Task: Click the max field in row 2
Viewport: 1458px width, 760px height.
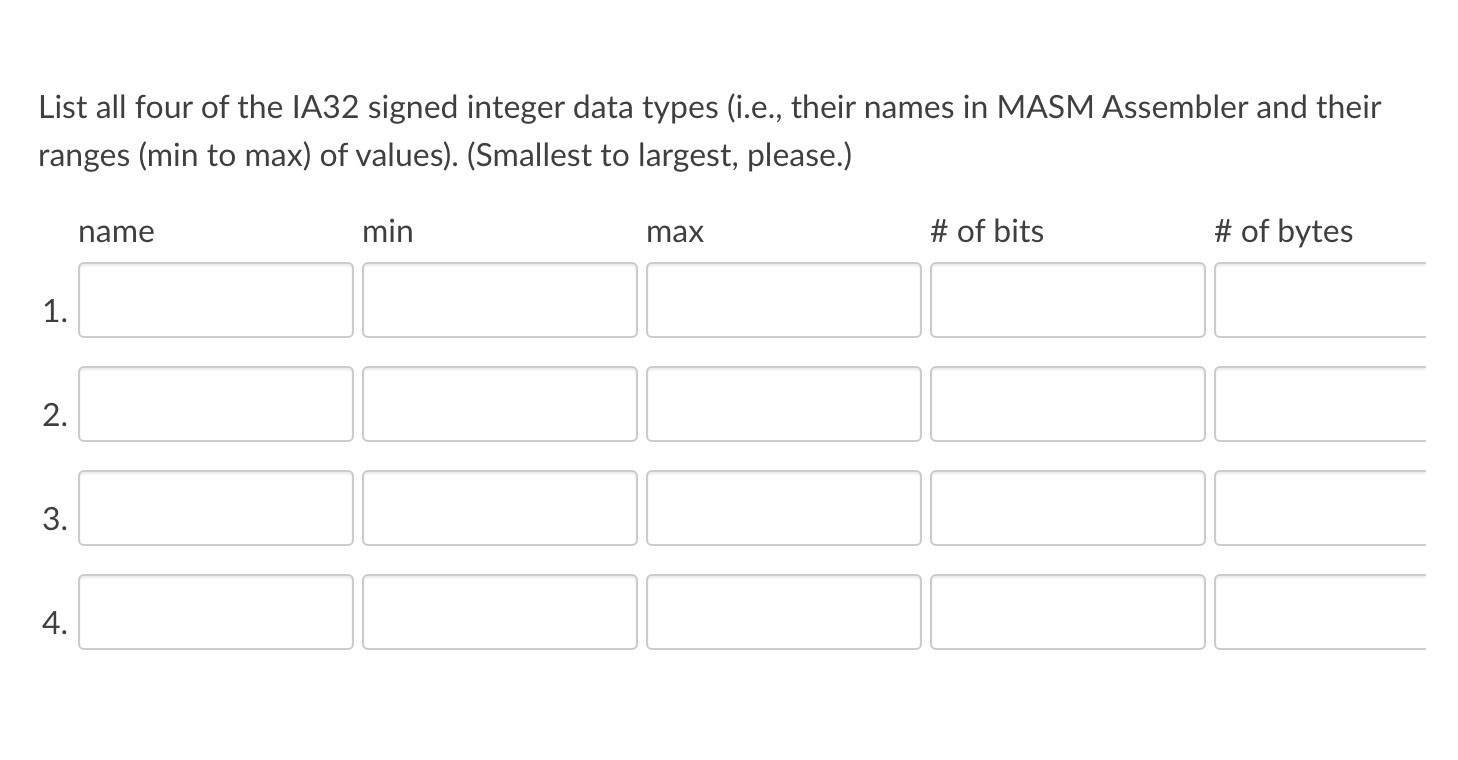Action: click(x=784, y=404)
